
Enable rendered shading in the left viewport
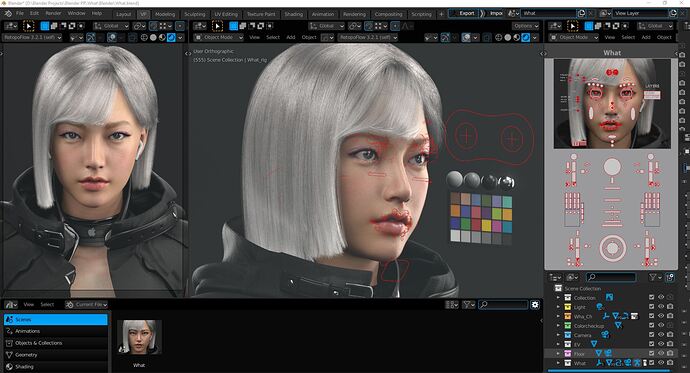coord(172,37)
